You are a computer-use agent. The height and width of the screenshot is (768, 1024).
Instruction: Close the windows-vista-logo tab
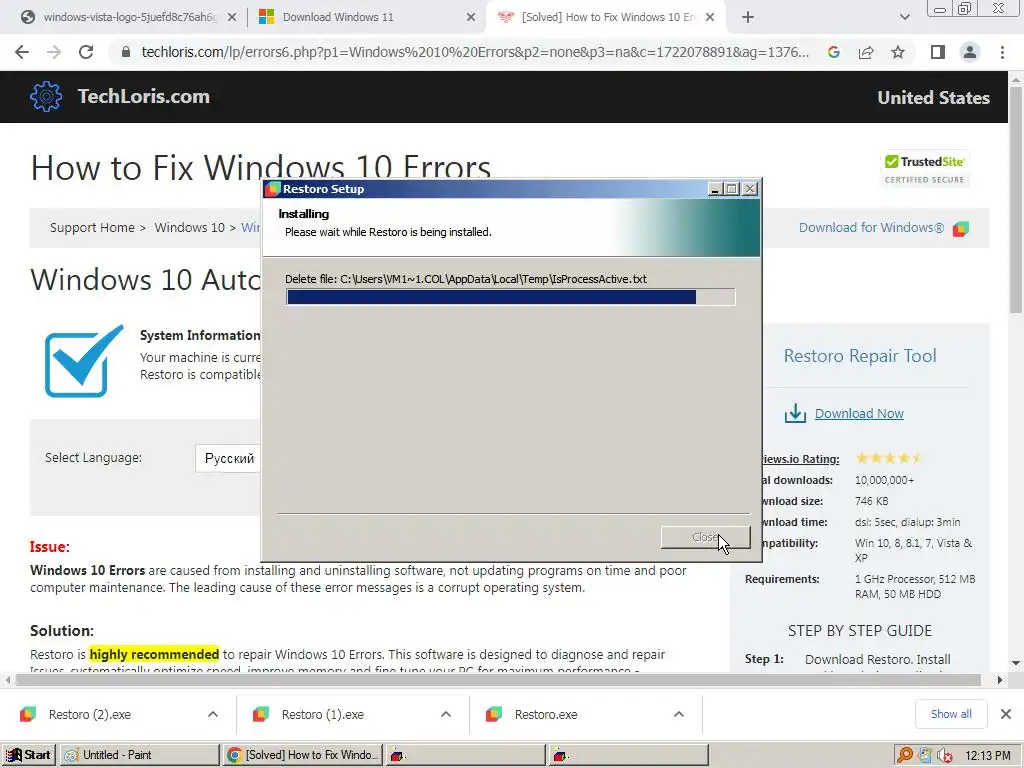pyautogui.click(x=232, y=18)
